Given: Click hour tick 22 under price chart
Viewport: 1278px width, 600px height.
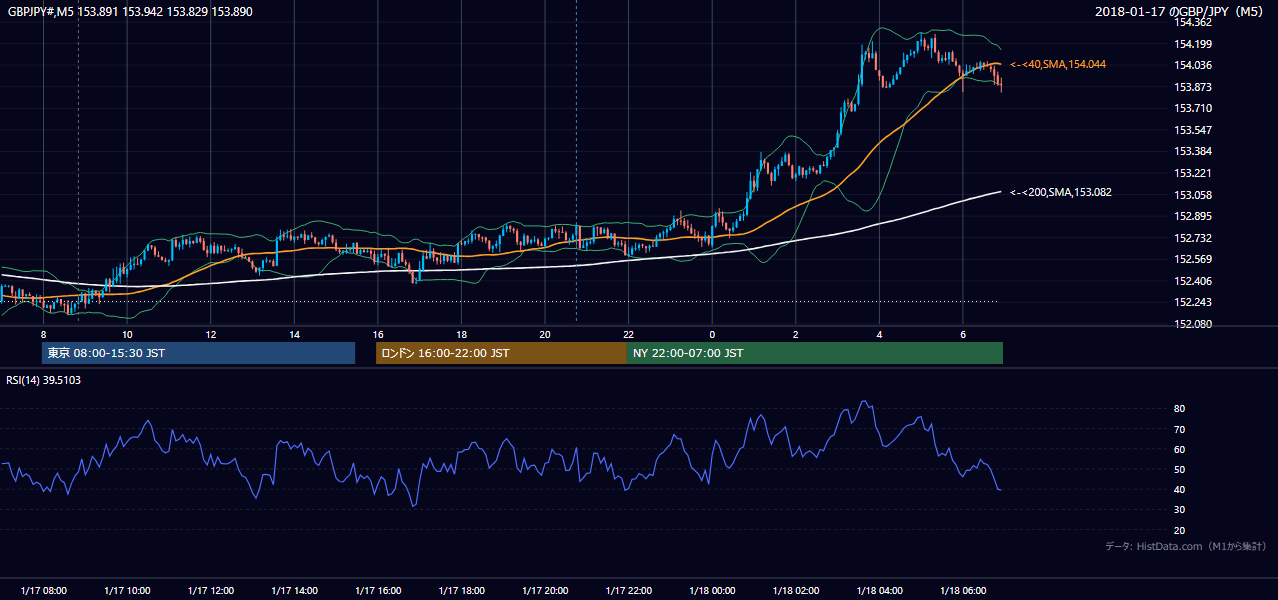Looking at the screenshot, I should click(628, 334).
